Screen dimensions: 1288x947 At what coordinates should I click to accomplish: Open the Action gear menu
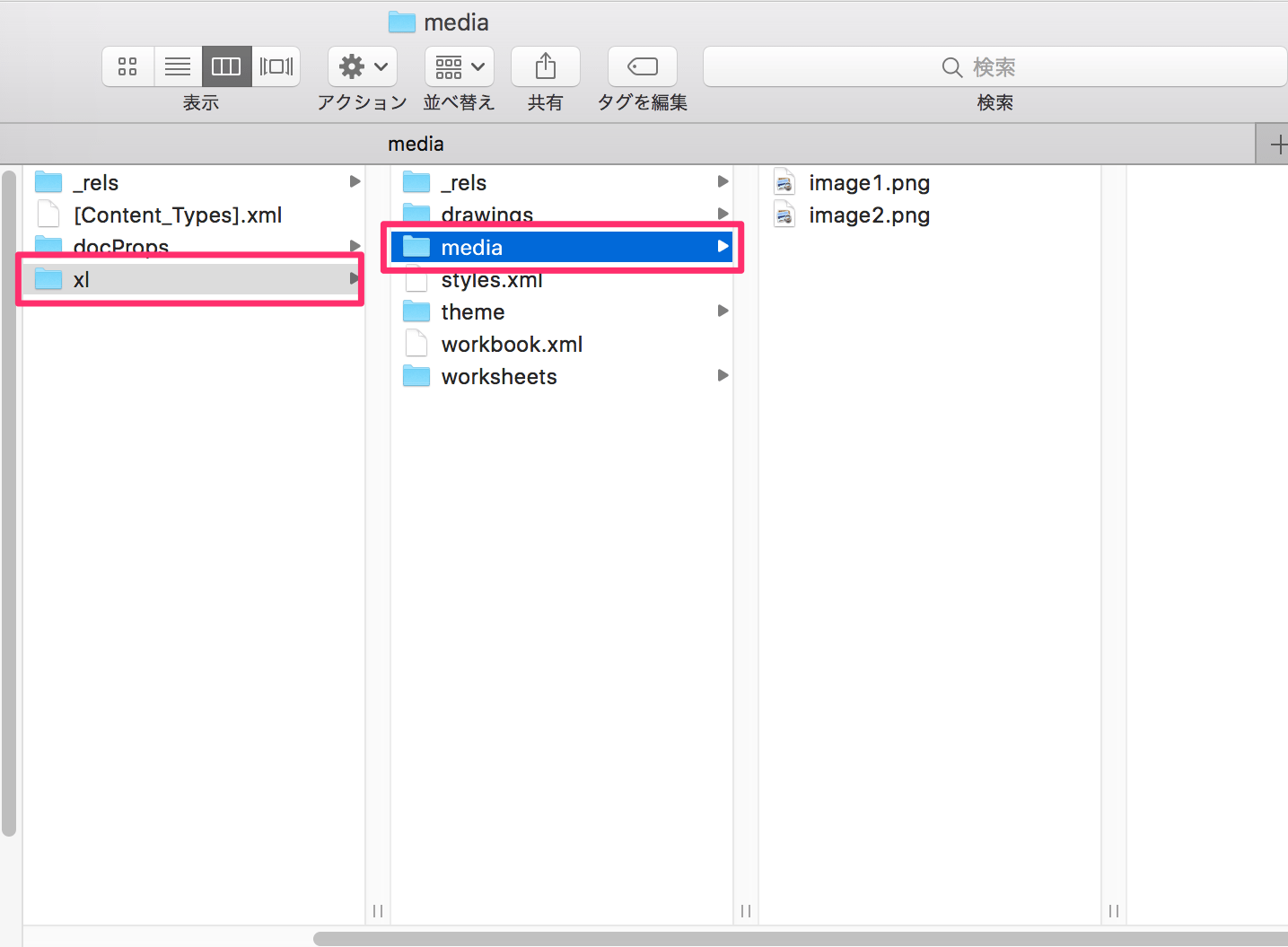point(363,66)
